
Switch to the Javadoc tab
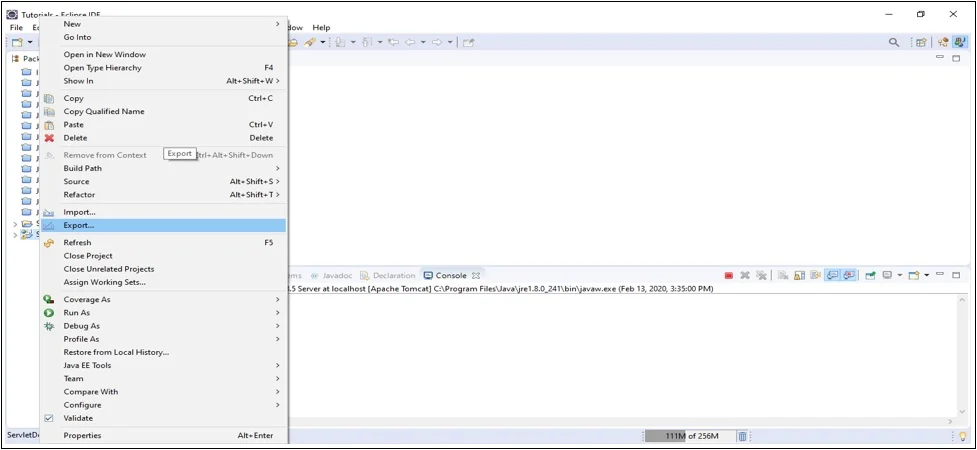[x=331, y=275]
